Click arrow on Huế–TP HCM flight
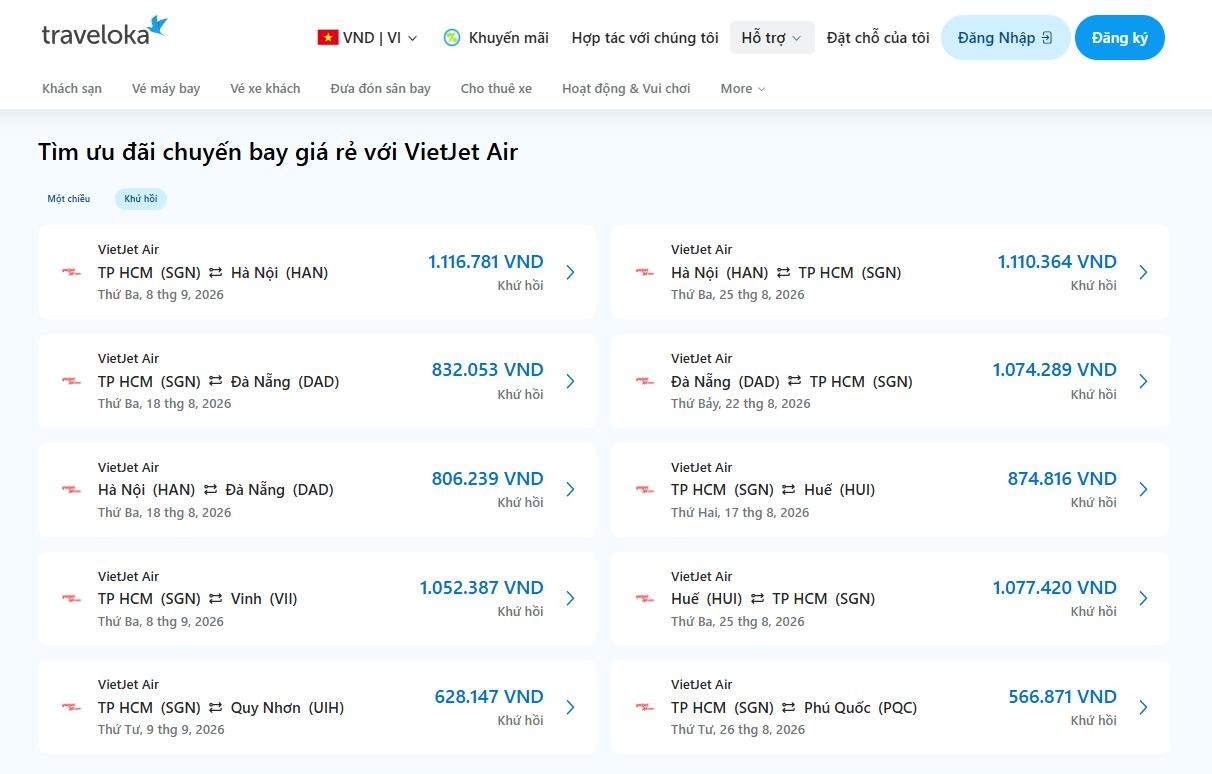1212x774 pixels. coord(1143,598)
